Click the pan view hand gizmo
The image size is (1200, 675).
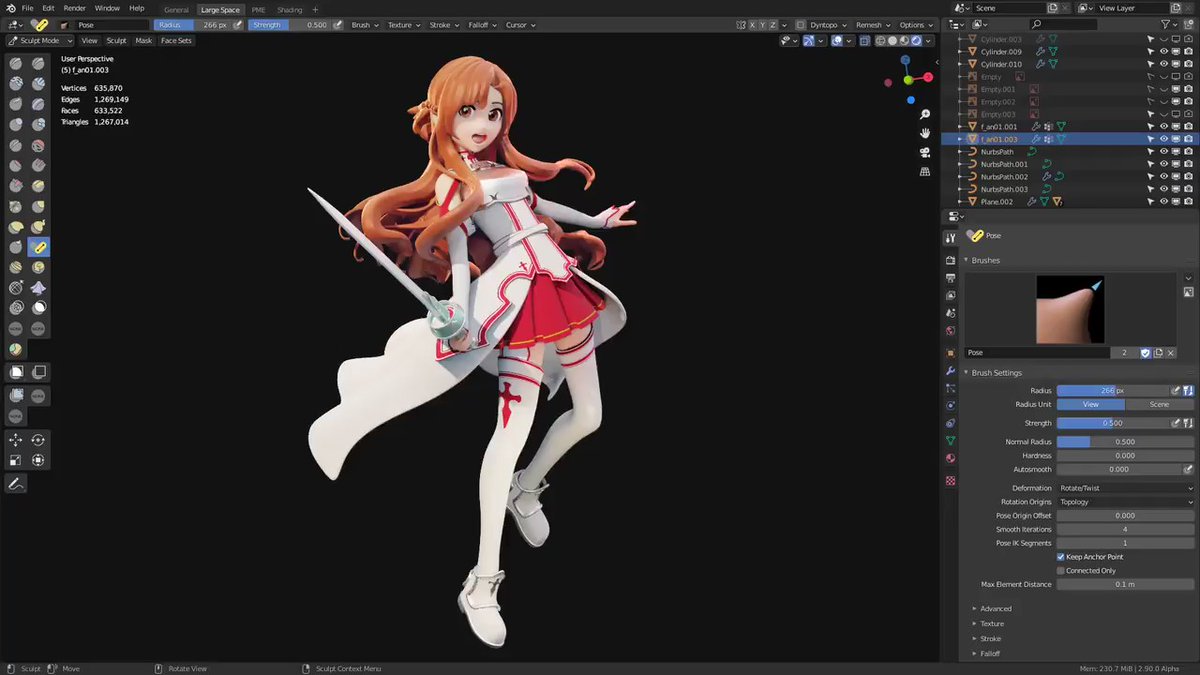(x=925, y=133)
